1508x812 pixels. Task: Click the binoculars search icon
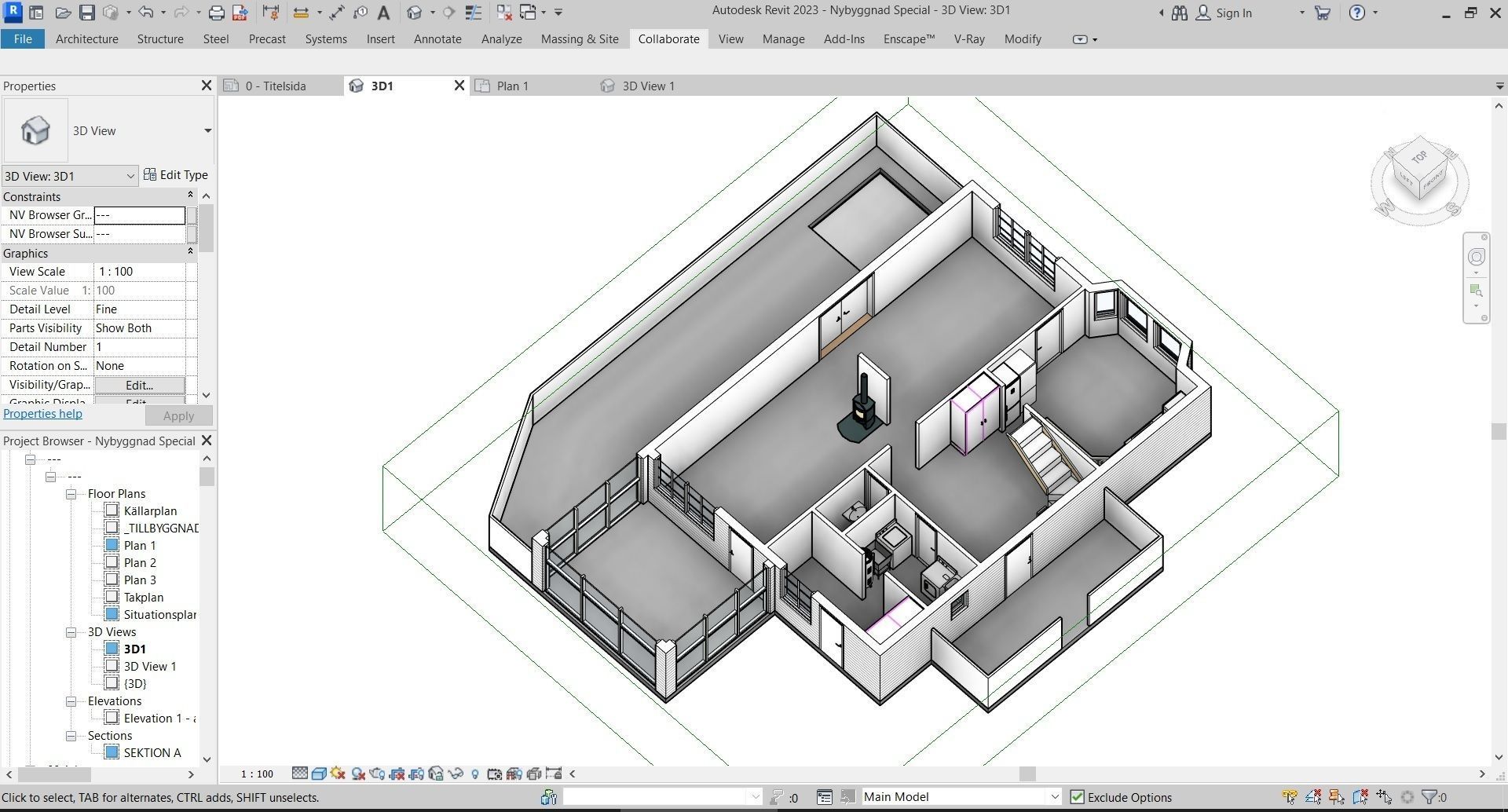[1179, 13]
